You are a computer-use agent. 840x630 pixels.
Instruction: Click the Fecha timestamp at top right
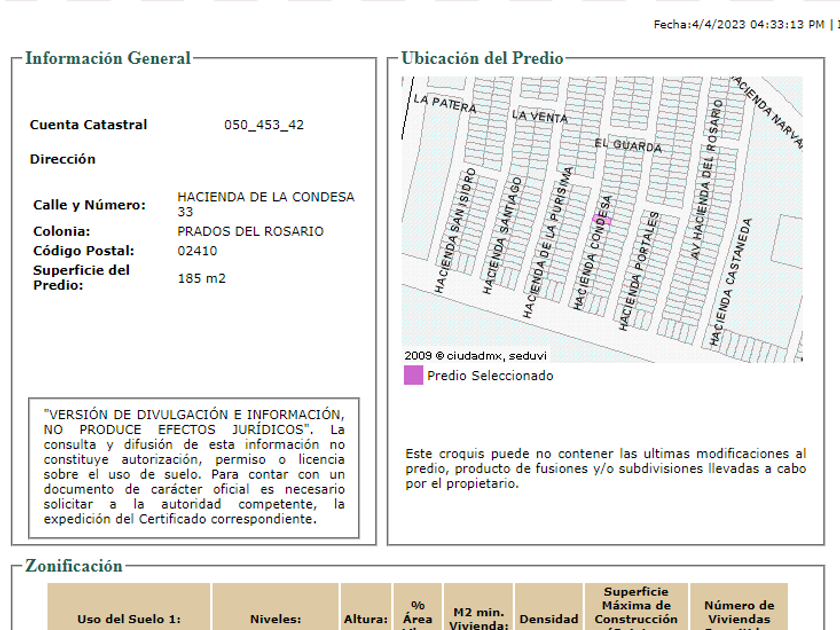[739, 25]
